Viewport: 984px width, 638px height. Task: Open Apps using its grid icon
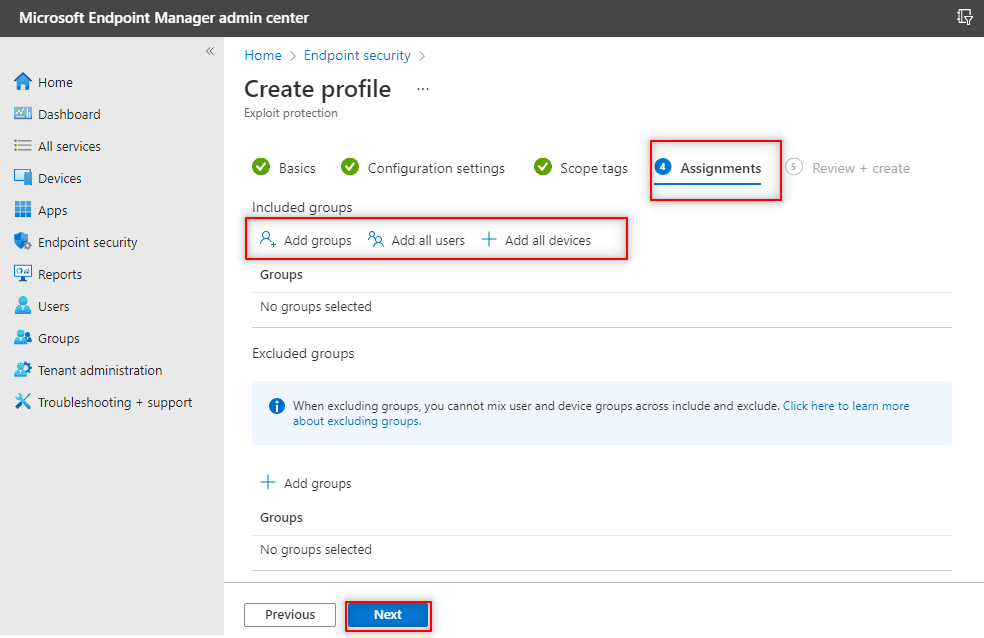(x=23, y=210)
